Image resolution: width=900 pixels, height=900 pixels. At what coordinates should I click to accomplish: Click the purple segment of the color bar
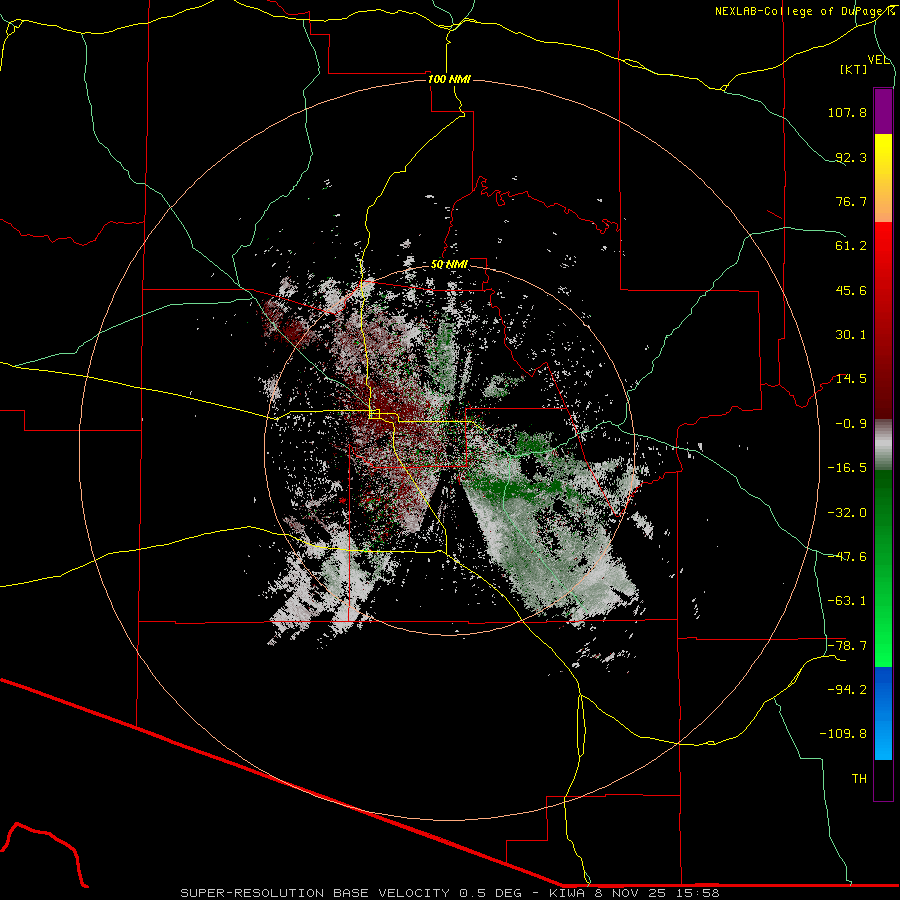(x=883, y=112)
